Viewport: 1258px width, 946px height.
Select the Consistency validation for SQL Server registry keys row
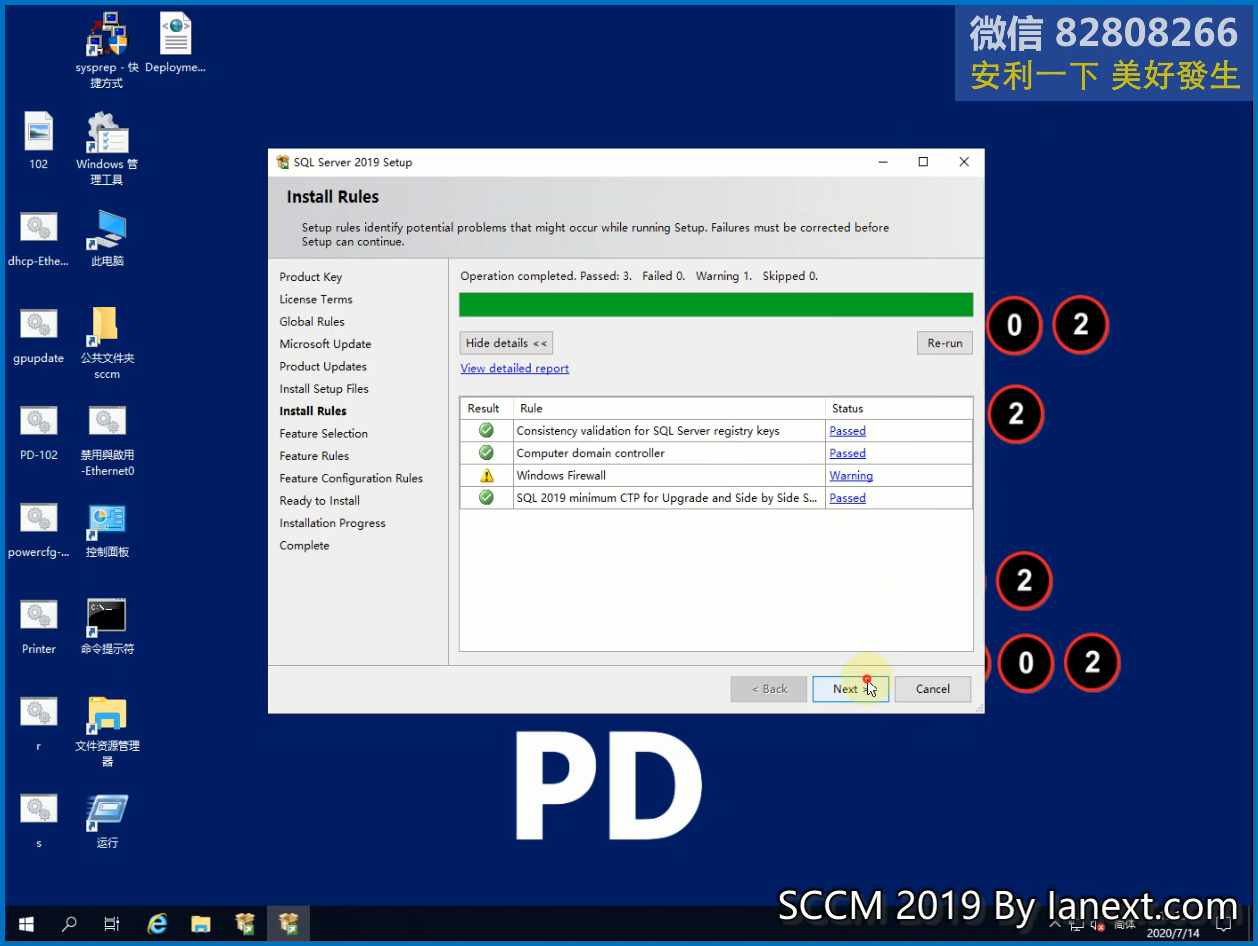click(x=716, y=431)
